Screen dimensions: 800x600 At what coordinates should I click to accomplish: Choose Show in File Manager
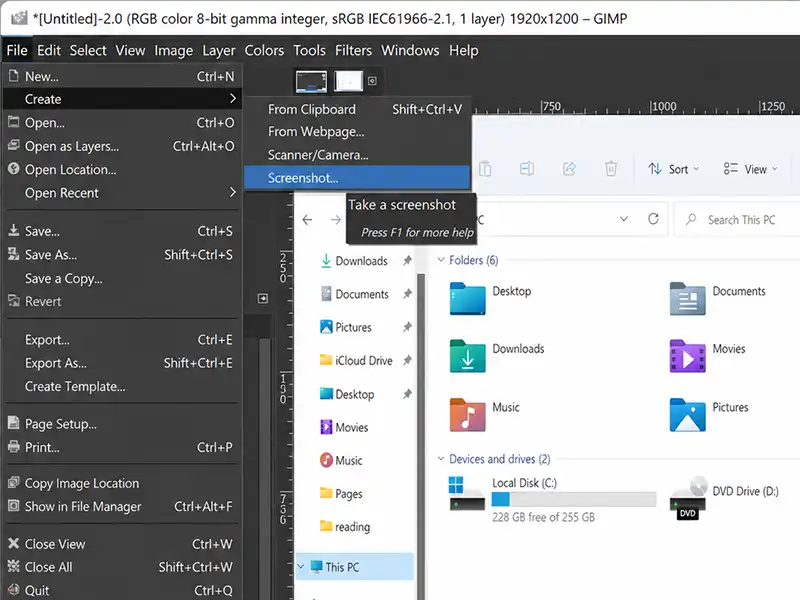pyautogui.click(x=121, y=507)
